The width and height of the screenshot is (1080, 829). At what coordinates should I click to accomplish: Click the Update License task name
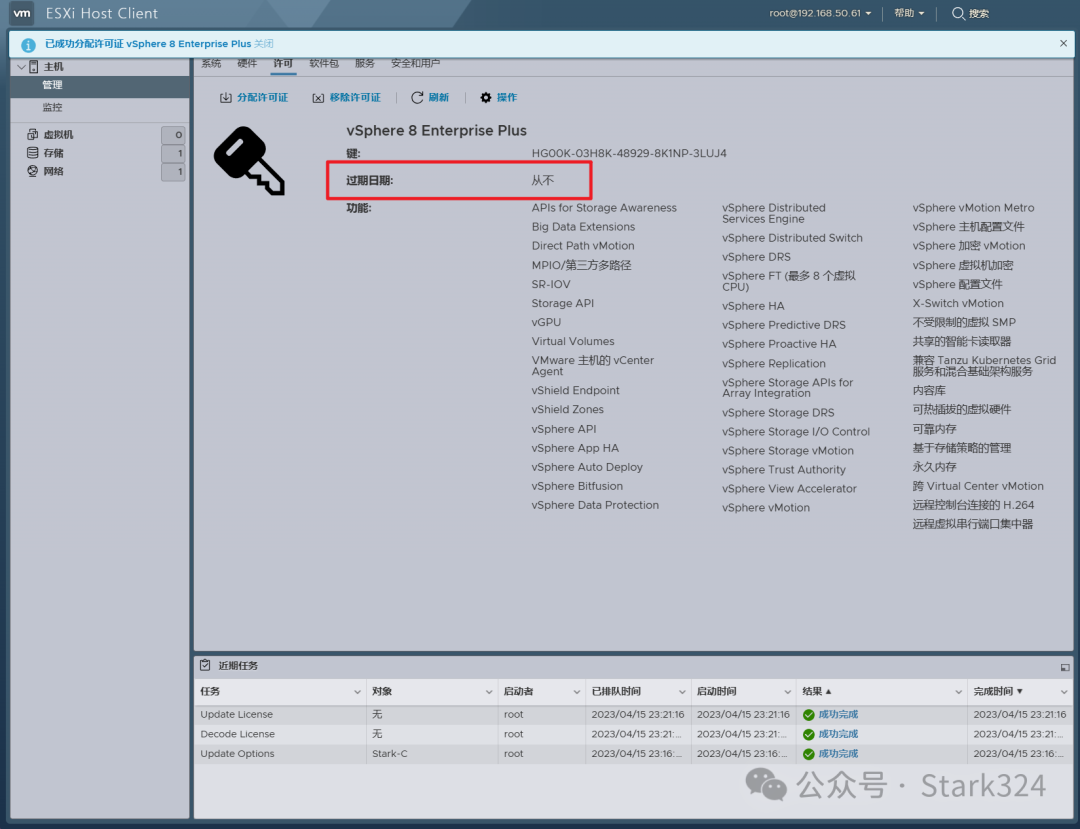pyautogui.click(x=236, y=715)
